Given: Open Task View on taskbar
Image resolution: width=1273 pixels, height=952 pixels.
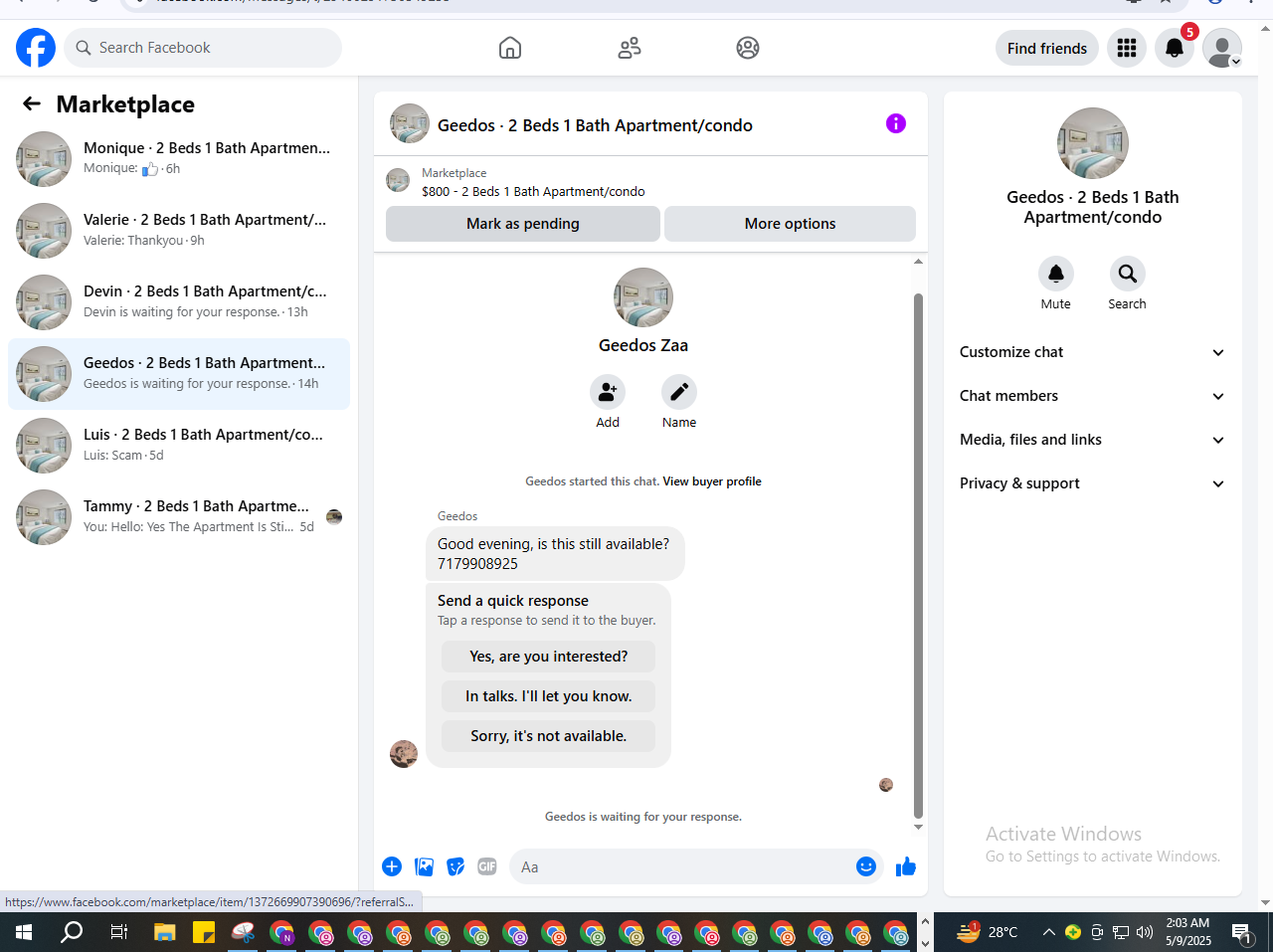Looking at the screenshot, I should click(118, 932).
